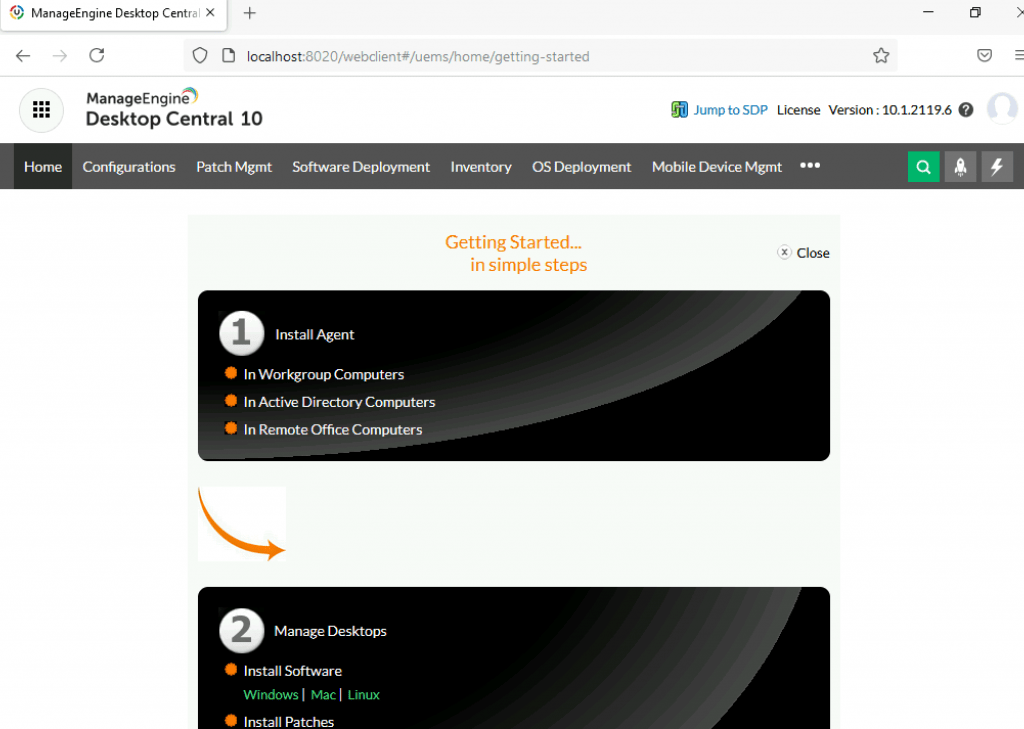Close the Getting Started panel
Image resolution: width=1024 pixels, height=729 pixels.
pyautogui.click(x=803, y=253)
